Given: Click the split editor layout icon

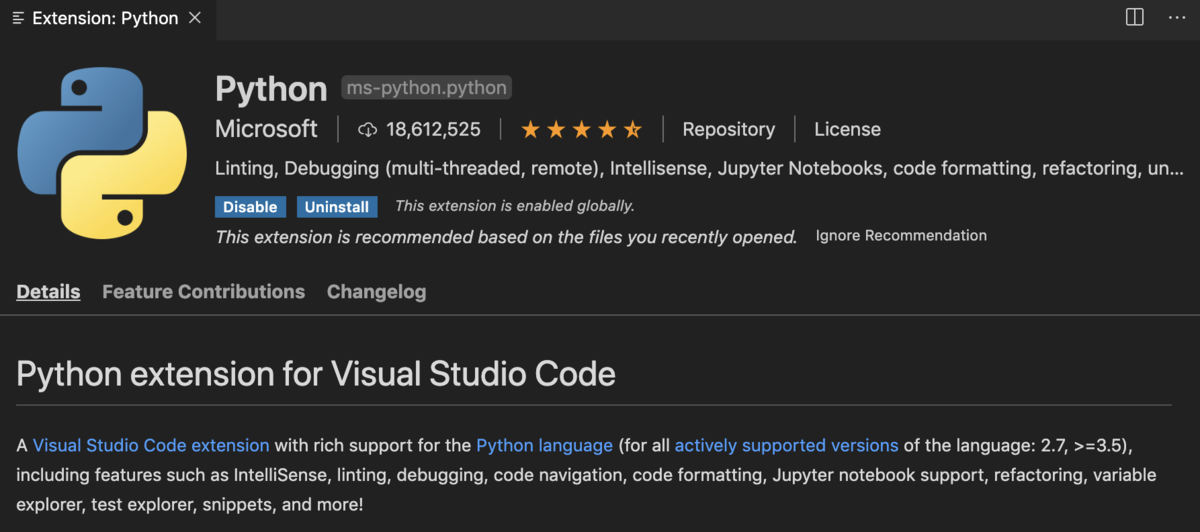Looking at the screenshot, I should pyautogui.click(x=1134, y=18).
